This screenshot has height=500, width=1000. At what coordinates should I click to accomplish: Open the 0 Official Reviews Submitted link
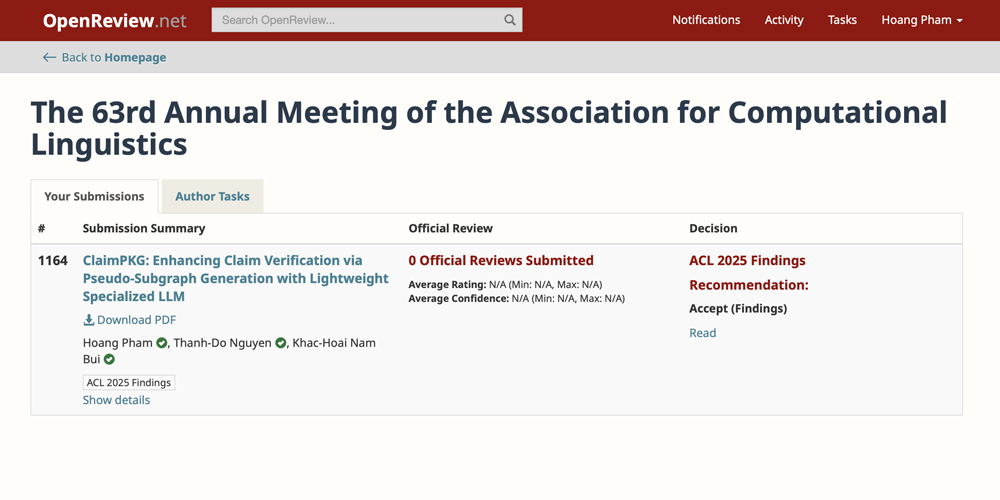(501, 260)
